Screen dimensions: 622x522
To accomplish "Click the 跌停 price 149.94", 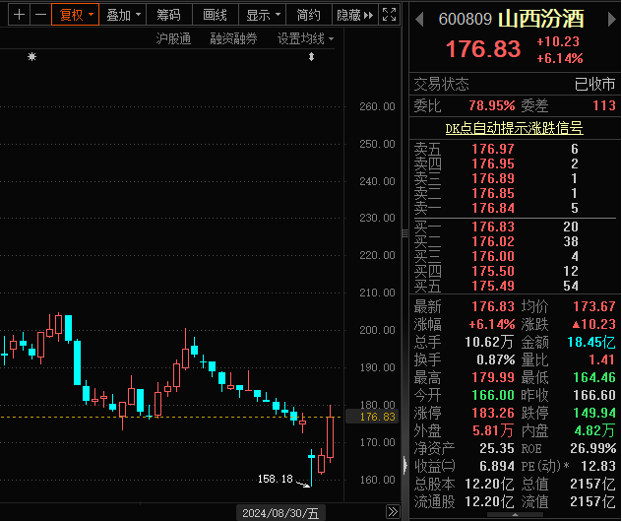I will pyautogui.click(x=594, y=413).
